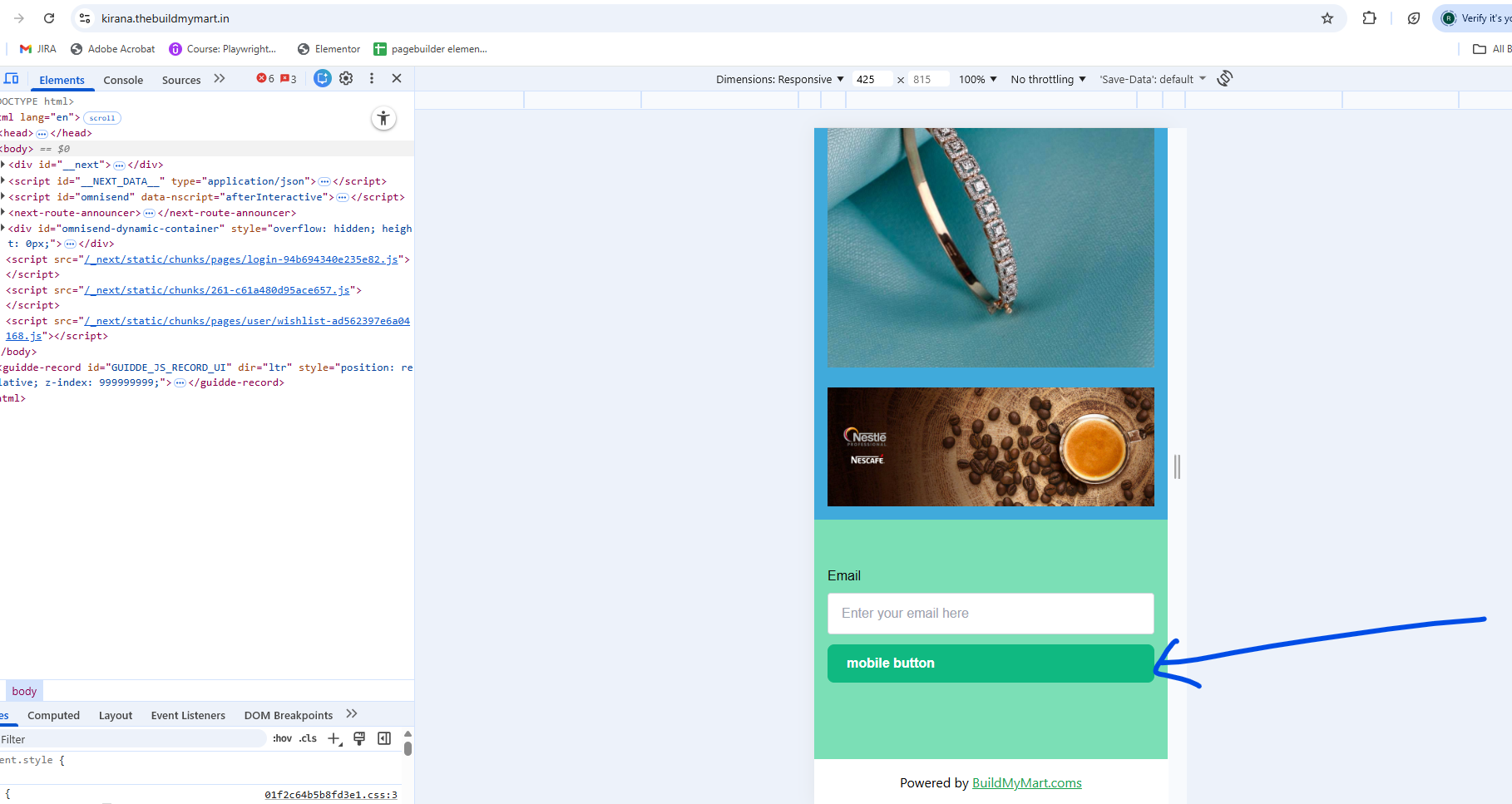Image resolution: width=1512 pixels, height=804 pixels.
Task: Expand the collapsed head element ellipsis
Action: point(42,134)
